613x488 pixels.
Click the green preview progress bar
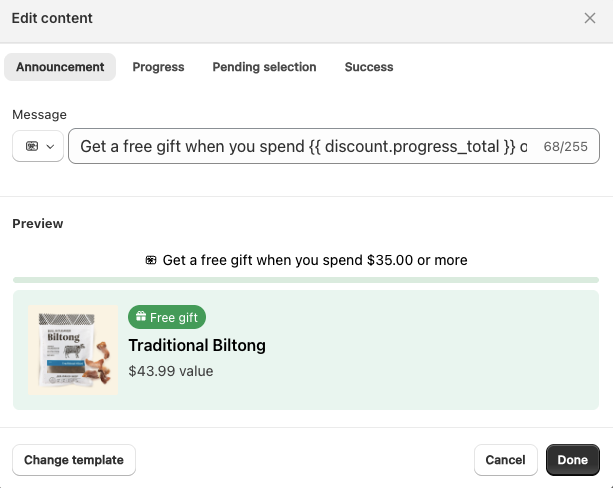pos(306,280)
